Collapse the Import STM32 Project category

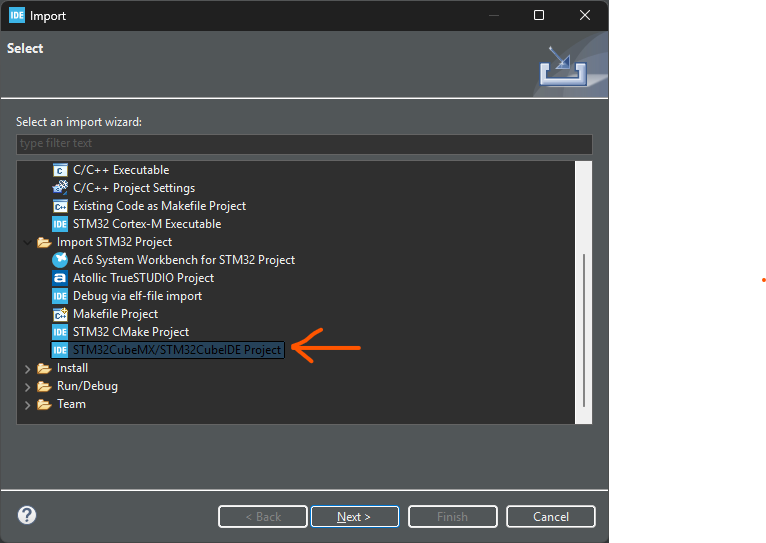coord(27,242)
